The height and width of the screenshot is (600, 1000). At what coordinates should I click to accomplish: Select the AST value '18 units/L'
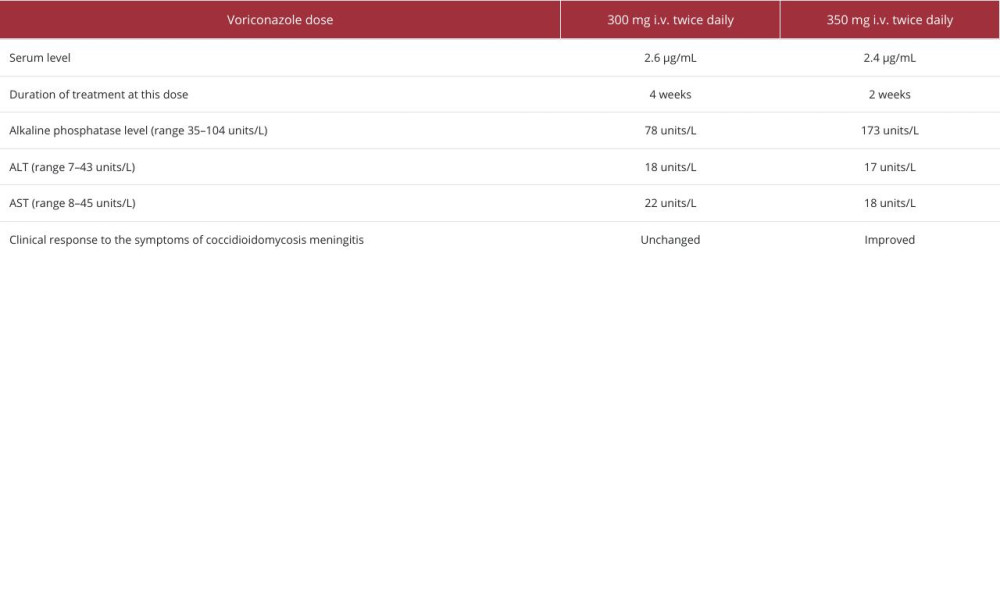[890, 203]
